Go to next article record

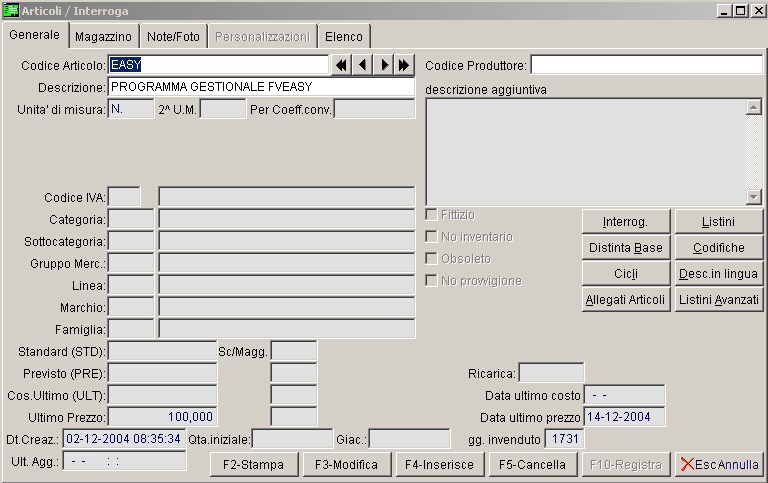tap(384, 65)
